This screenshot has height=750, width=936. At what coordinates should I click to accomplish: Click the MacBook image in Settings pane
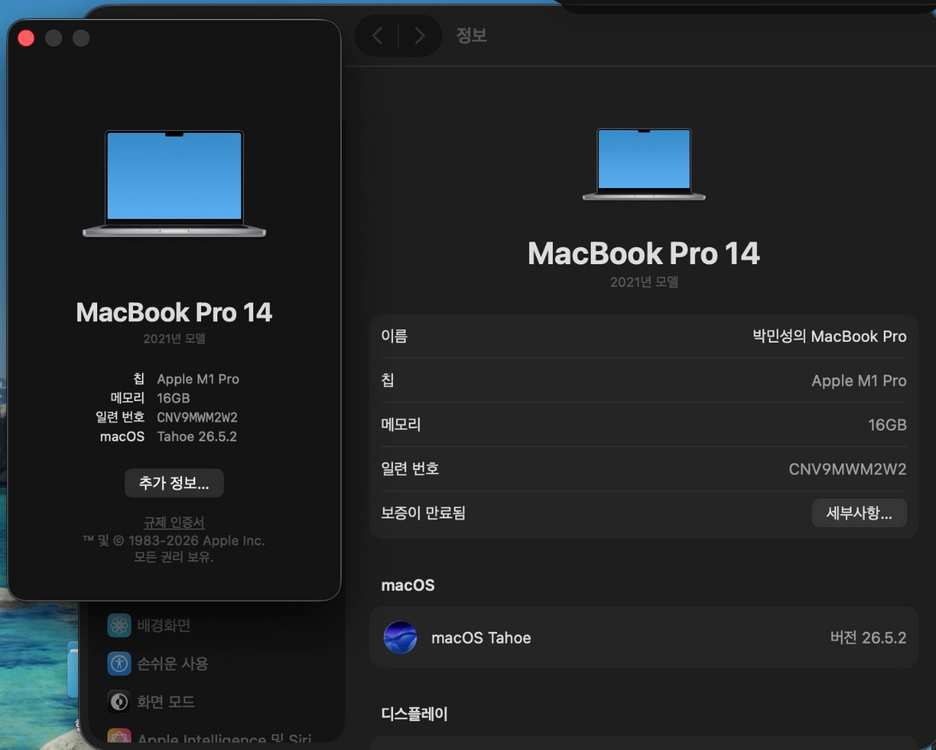point(644,164)
